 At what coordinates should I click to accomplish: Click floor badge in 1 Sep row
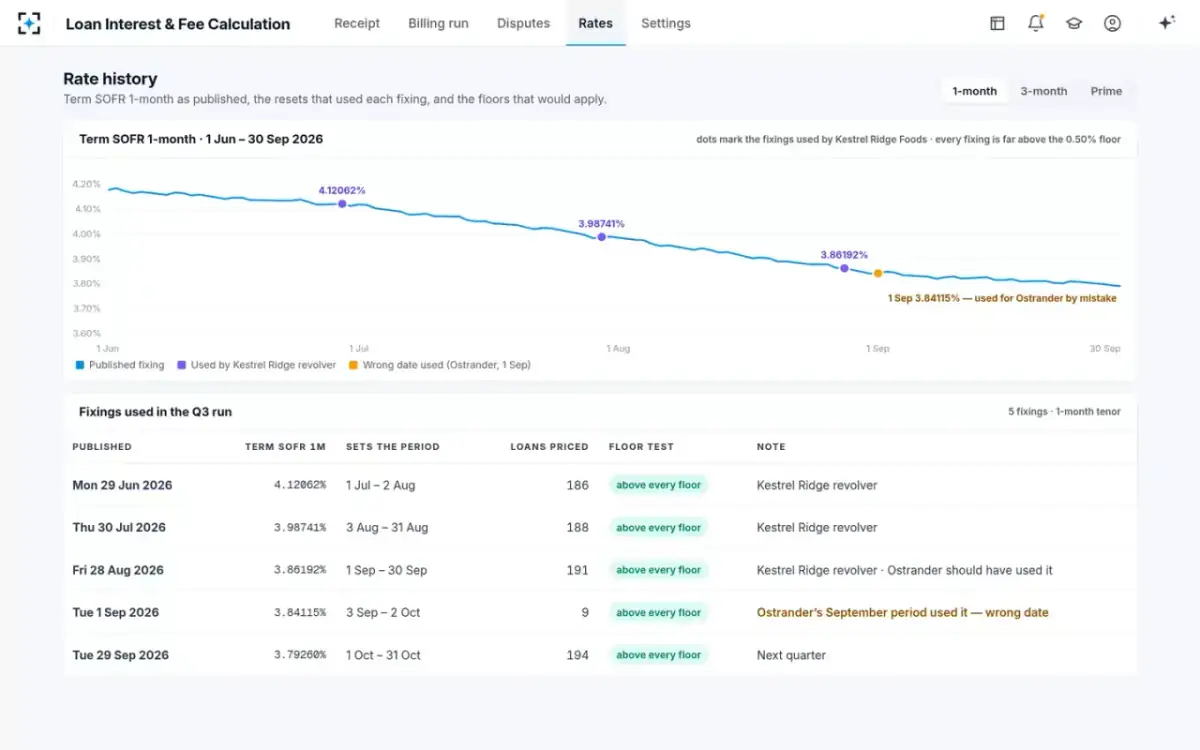[x=658, y=612]
